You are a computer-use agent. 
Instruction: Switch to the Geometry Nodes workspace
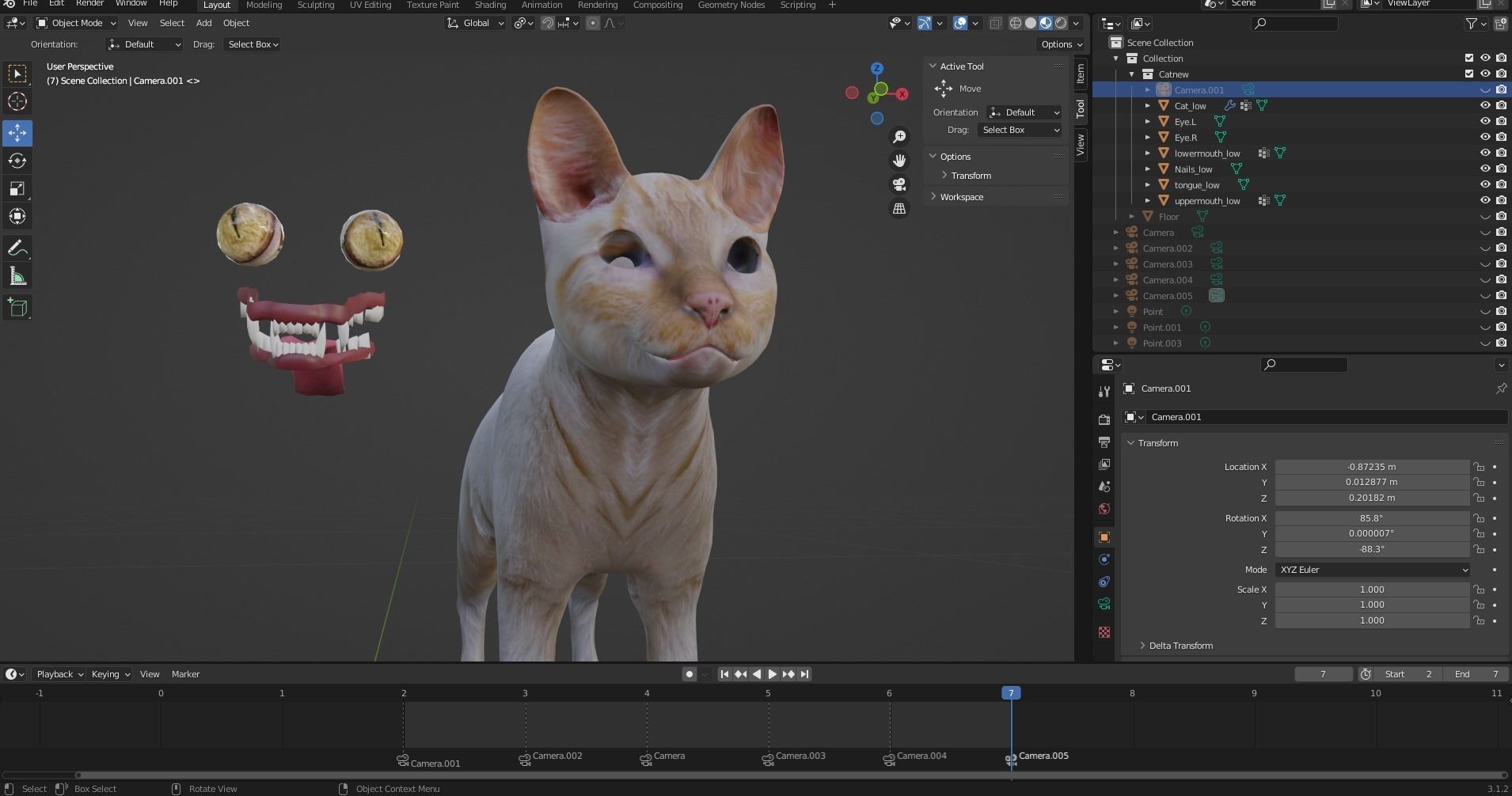tap(731, 5)
